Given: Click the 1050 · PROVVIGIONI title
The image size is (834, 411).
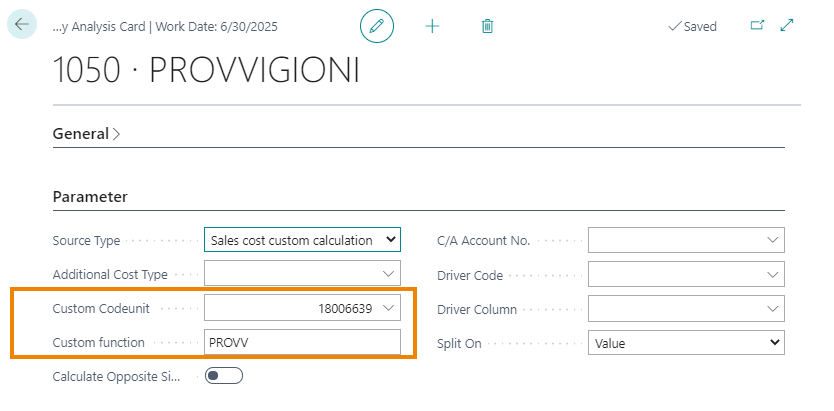Looking at the screenshot, I should [206, 70].
